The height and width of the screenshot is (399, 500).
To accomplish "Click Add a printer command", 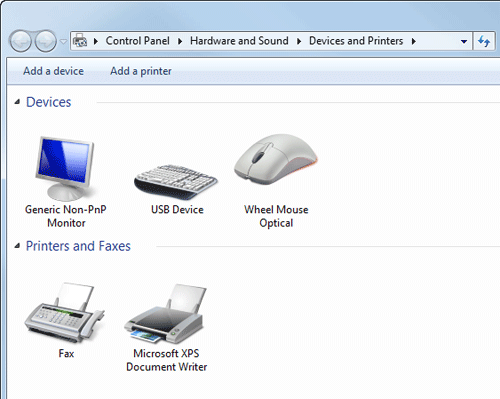I will [141, 71].
